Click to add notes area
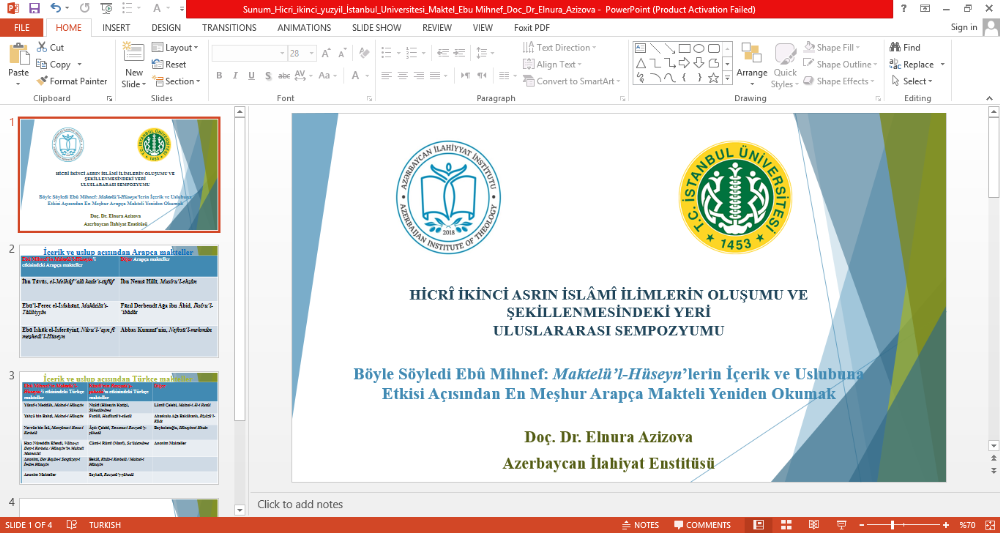Screen dimensions: 1000x533 pyautogui.click(x=300, y=504)
